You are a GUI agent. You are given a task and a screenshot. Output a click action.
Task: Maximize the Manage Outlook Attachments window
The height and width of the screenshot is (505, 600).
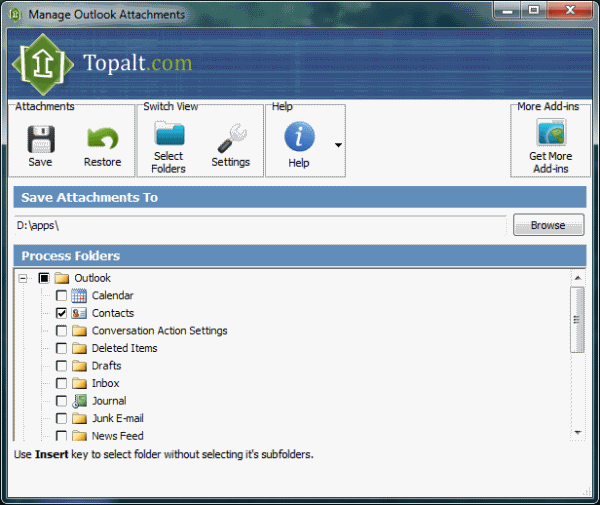coord(533,10)
